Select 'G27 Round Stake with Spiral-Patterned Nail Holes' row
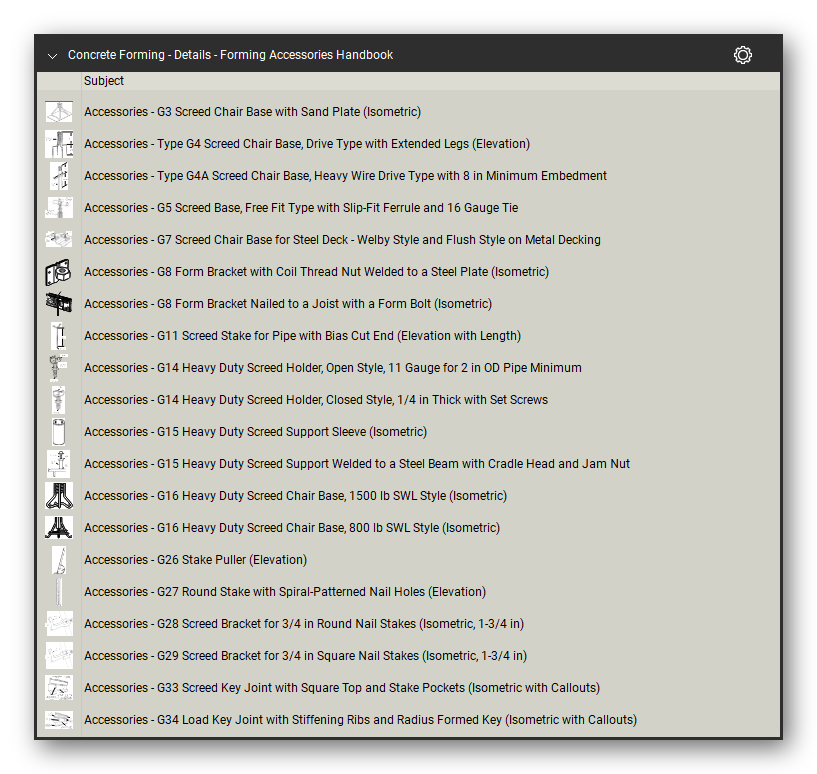 click(408, 592)
